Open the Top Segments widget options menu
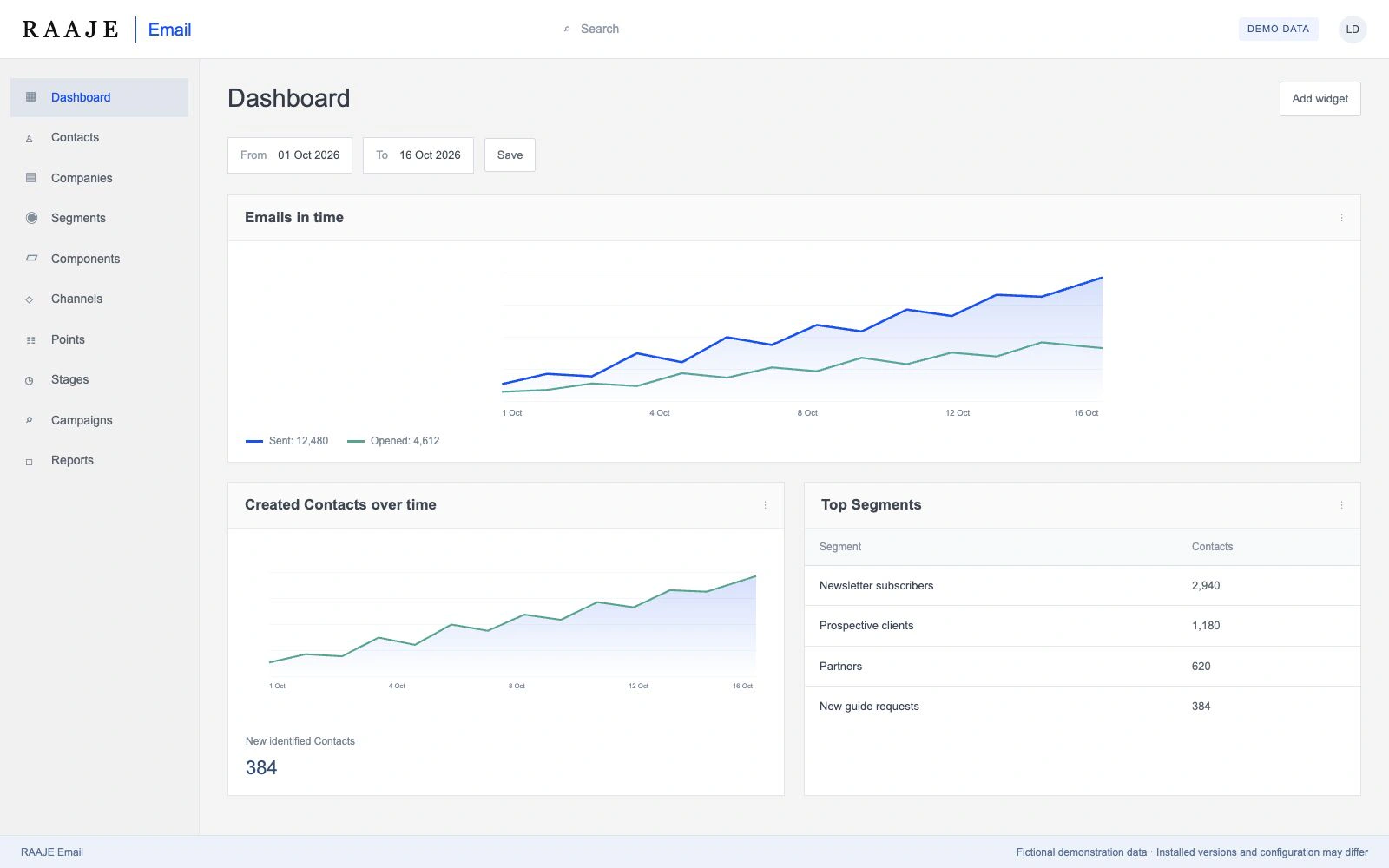1389x868 pixels. (1341, 505)
